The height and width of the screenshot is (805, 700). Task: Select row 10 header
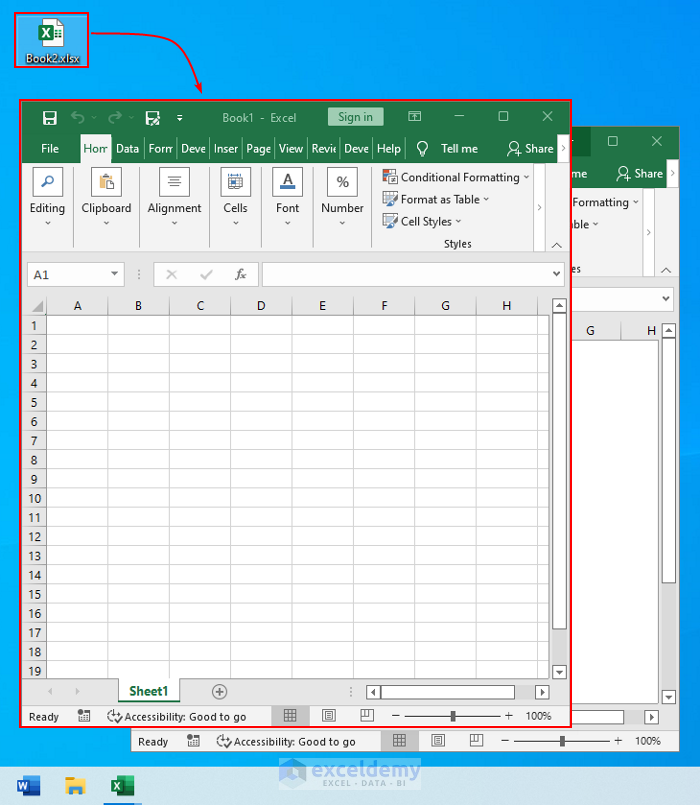pyautogui.click(x=34, y=499)
